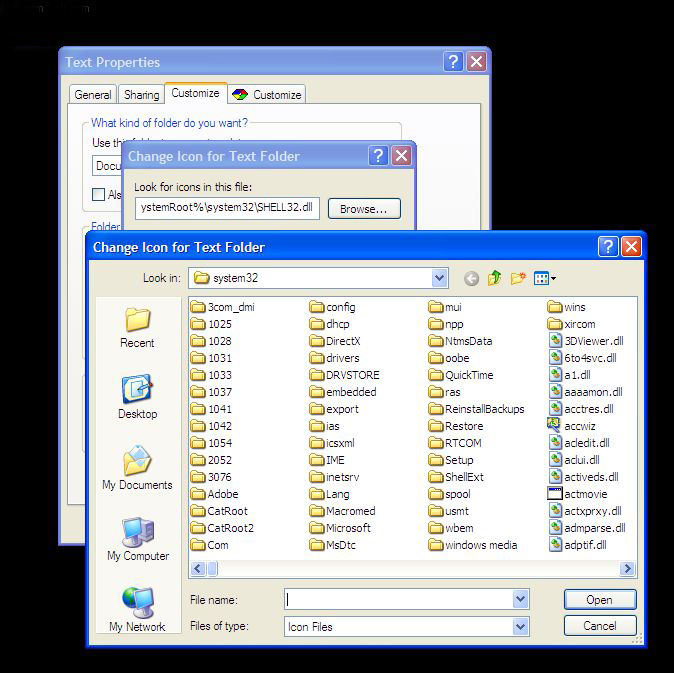Select the aaaamon.dll file
Viewport: 674px width, 673px height.
pyautogui.click(x=586, y=392)
